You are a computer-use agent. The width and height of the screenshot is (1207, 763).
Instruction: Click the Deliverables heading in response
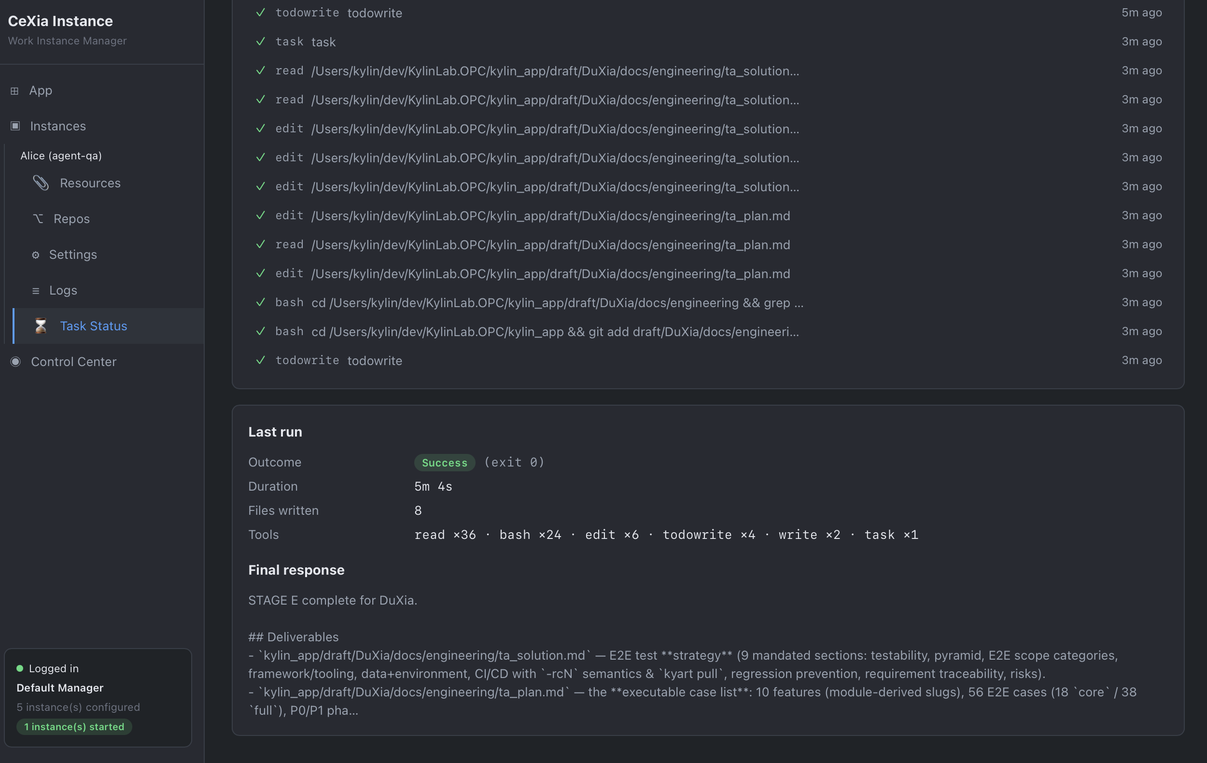tap(293, 637)
